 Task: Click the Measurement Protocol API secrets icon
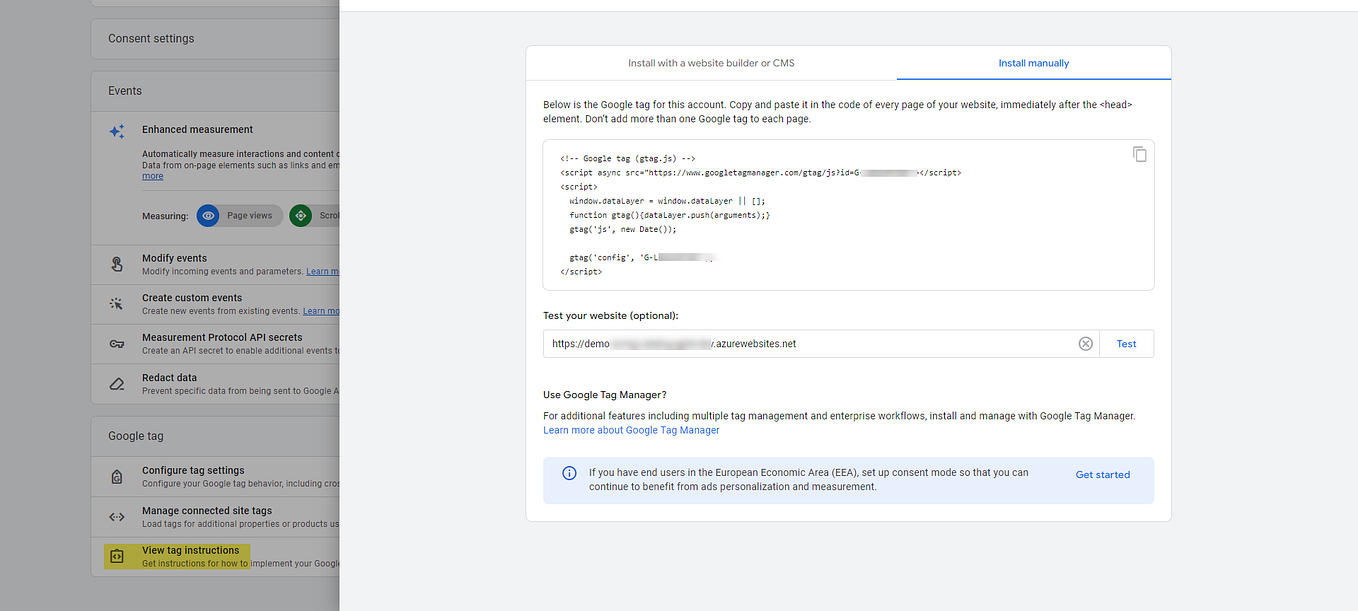point(116,343)
